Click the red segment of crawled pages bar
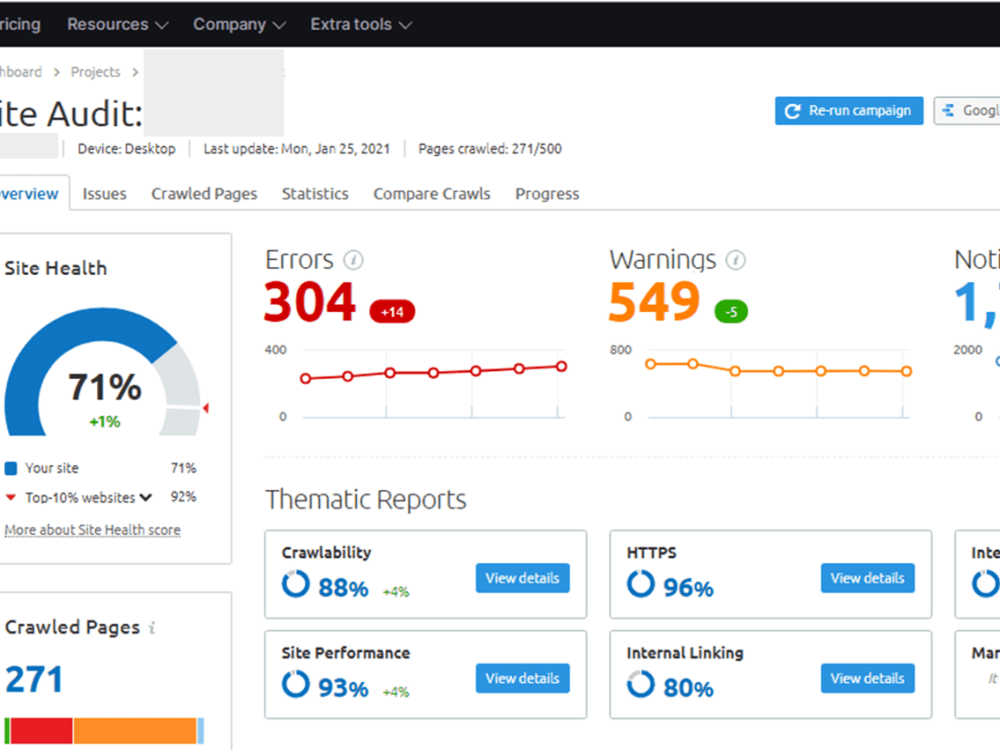 tap(41, 731)
